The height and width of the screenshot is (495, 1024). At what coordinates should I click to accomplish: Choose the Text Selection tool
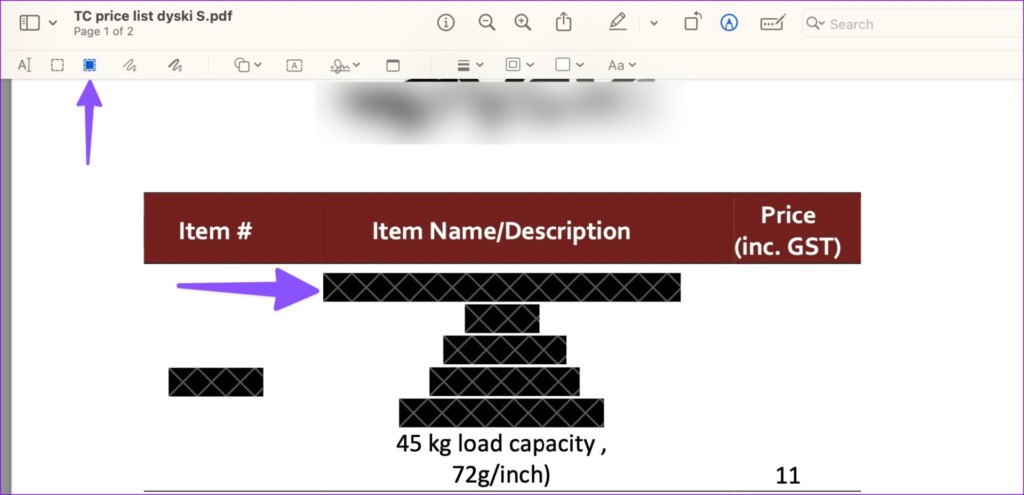(x=25, y=65)
